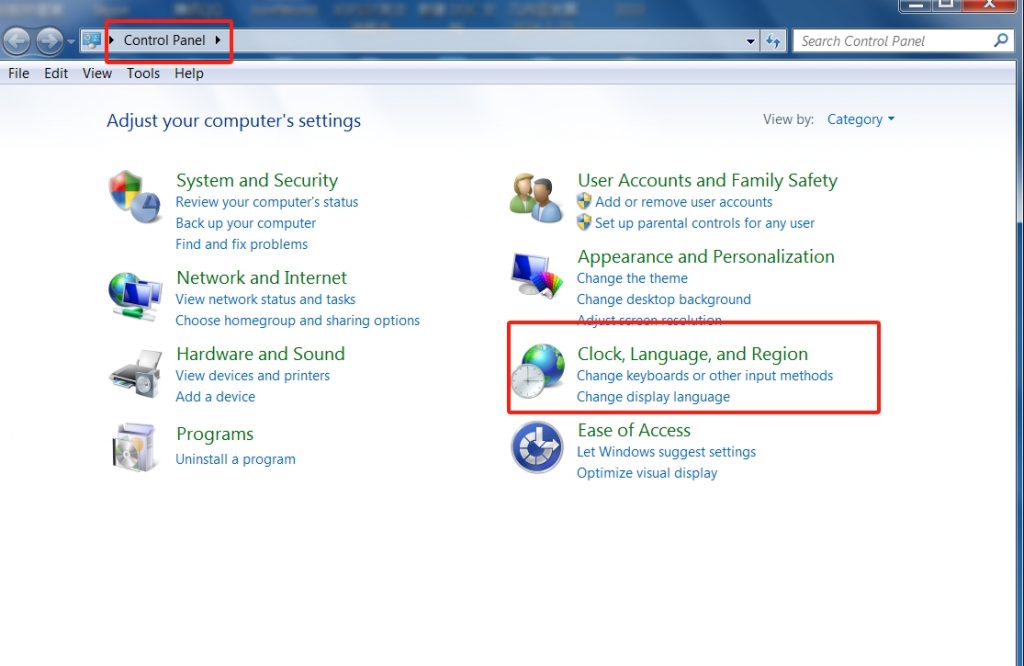Go back with the Back arrow button
This screenshot has height=666, width=1024.
17,41
